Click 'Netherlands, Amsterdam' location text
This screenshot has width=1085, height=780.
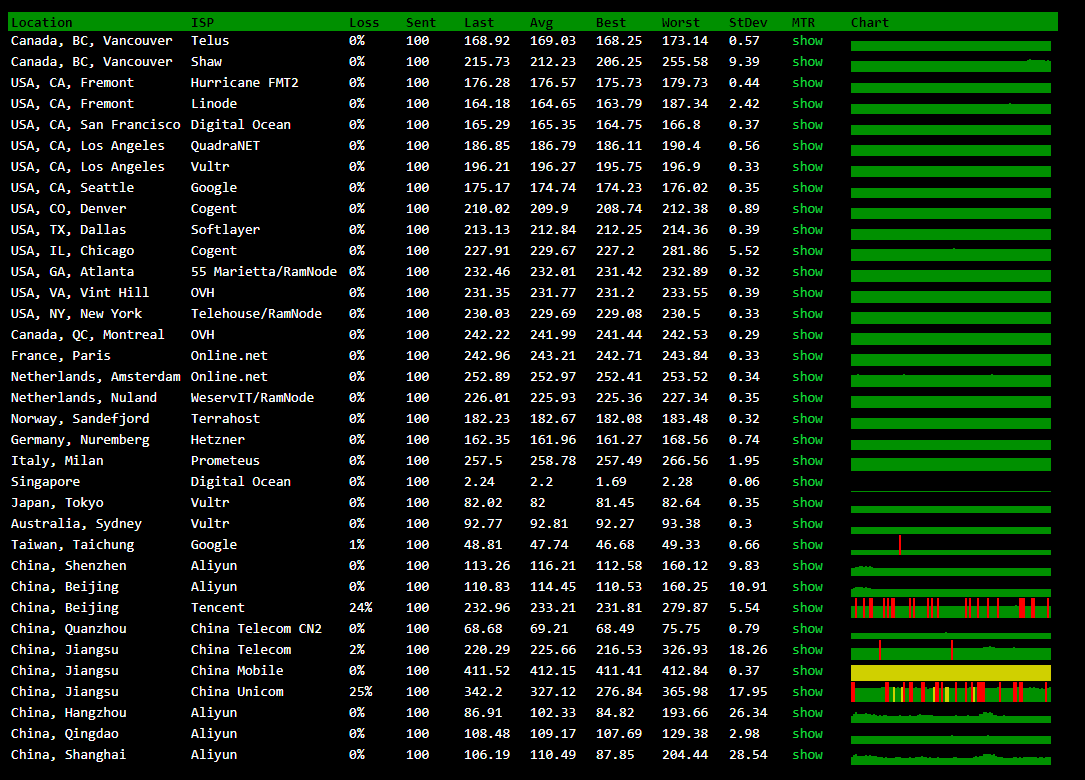[x=95, y=377]
